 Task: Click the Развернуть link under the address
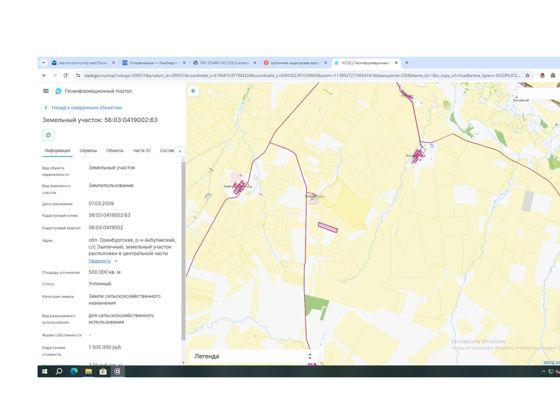pos(100,261)
